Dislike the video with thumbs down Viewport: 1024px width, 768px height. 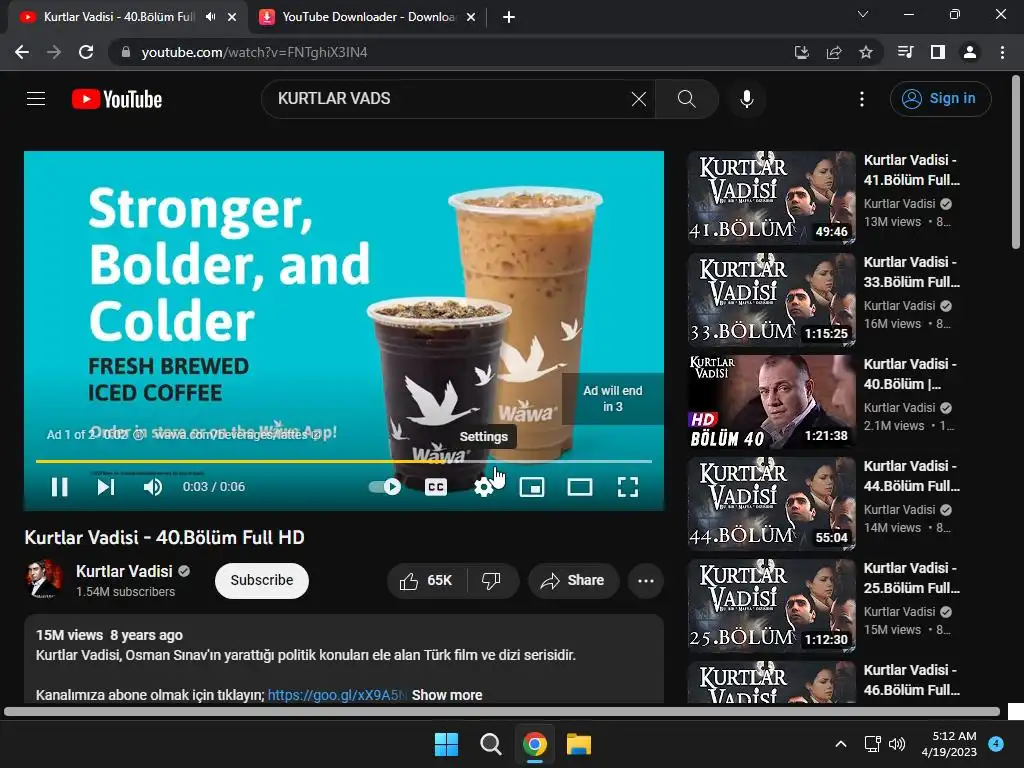[491, 581]
